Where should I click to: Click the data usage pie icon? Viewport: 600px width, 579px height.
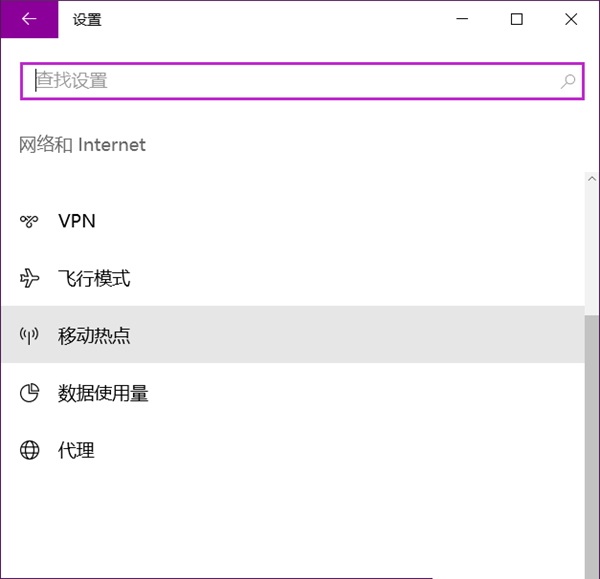(x=29, y=393)
